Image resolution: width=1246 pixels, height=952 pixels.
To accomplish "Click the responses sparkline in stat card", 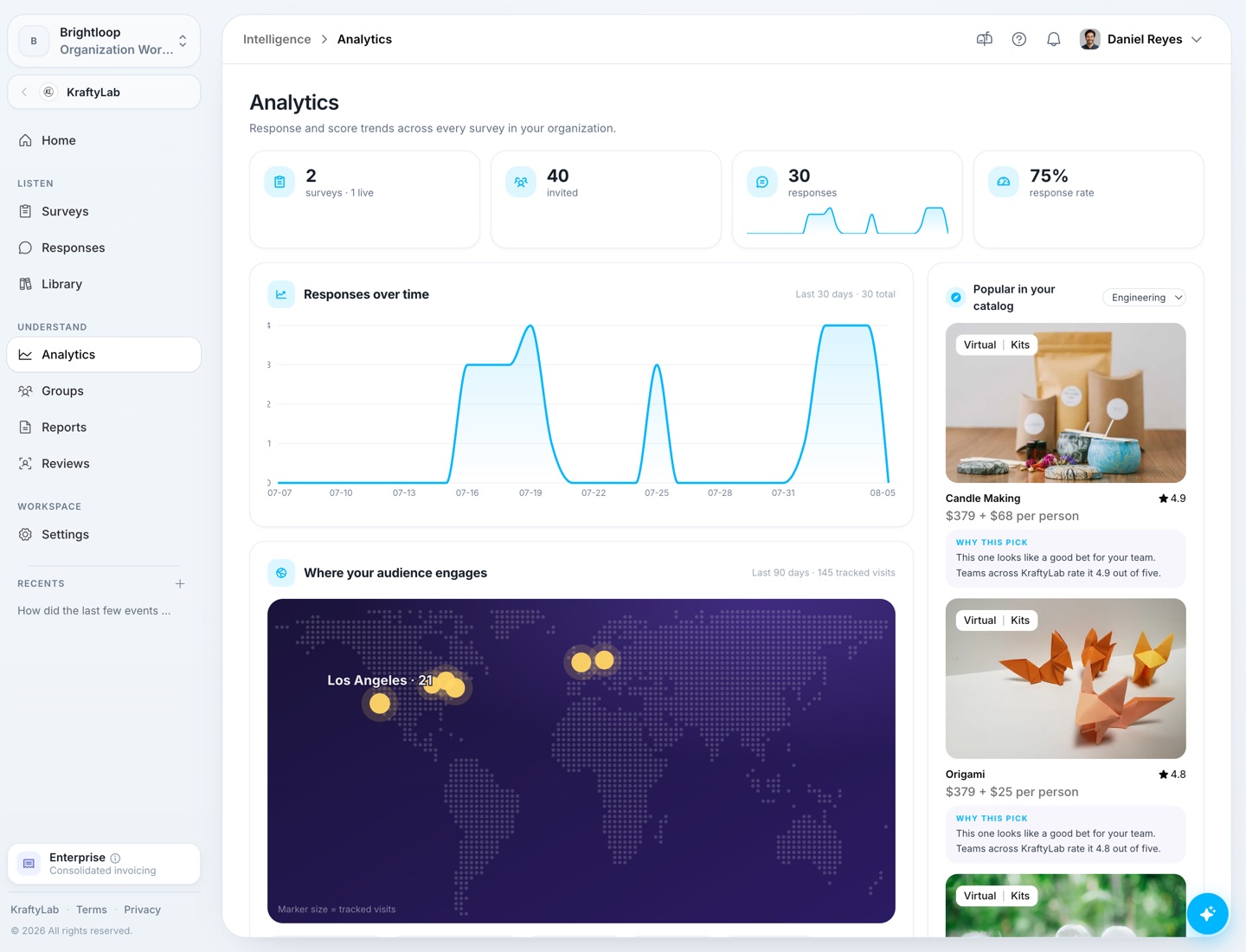I will [847, 221].
